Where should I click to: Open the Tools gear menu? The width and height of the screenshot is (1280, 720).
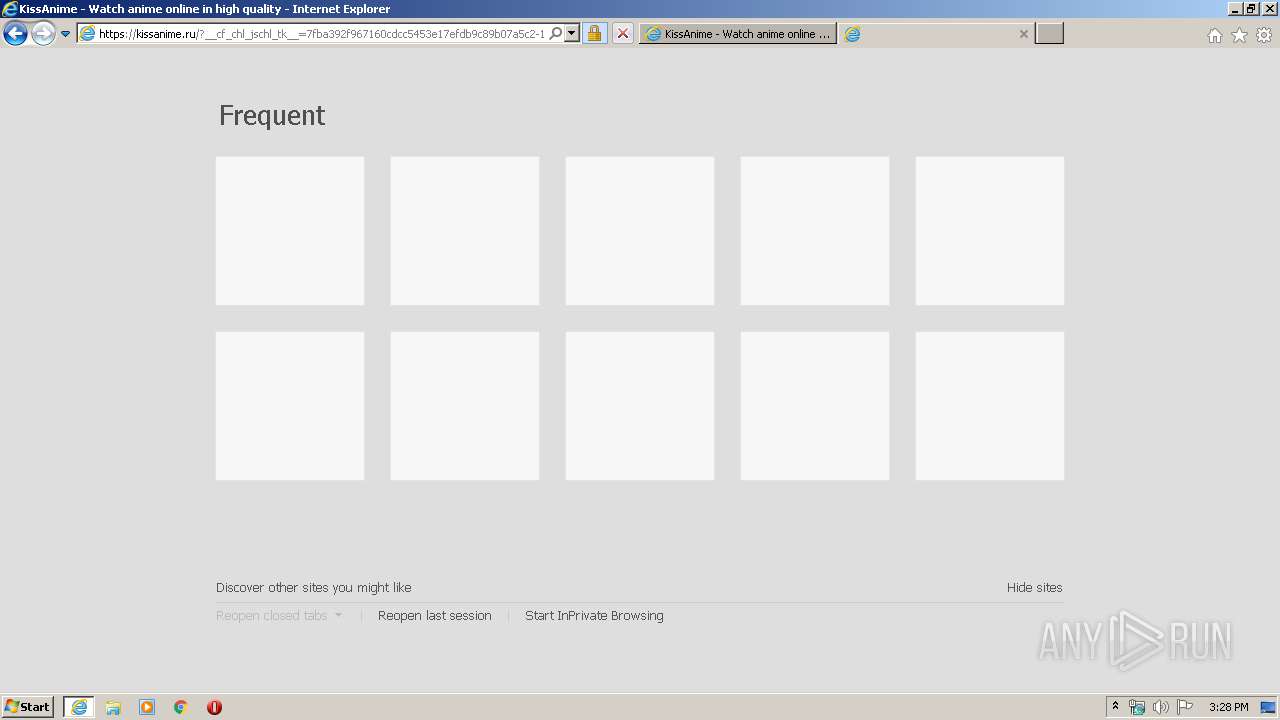[x=1264, y=35]
